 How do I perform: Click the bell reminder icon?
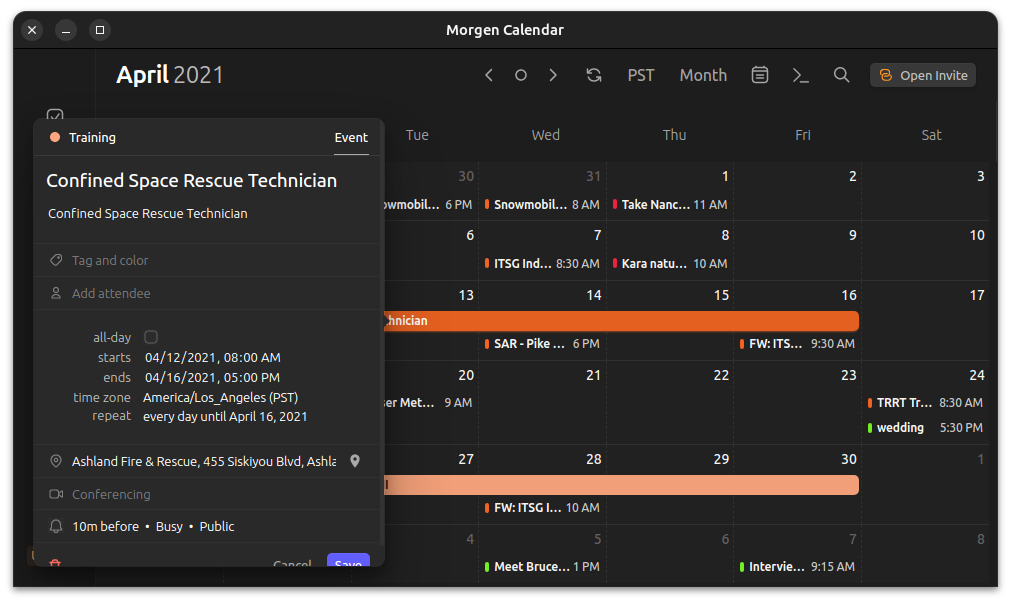56,526
